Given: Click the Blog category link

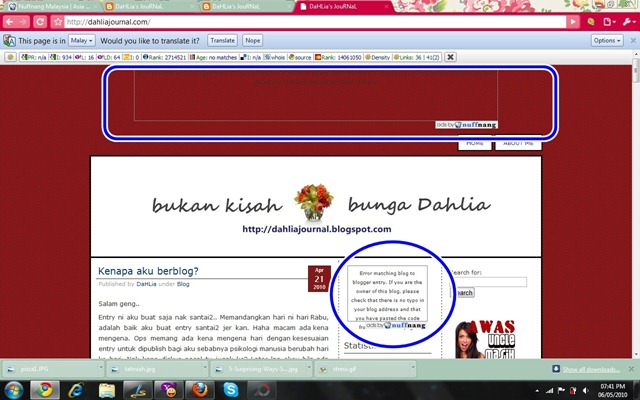Looking at the screenshot, I should pyautogui.click(x=183, y=284).
